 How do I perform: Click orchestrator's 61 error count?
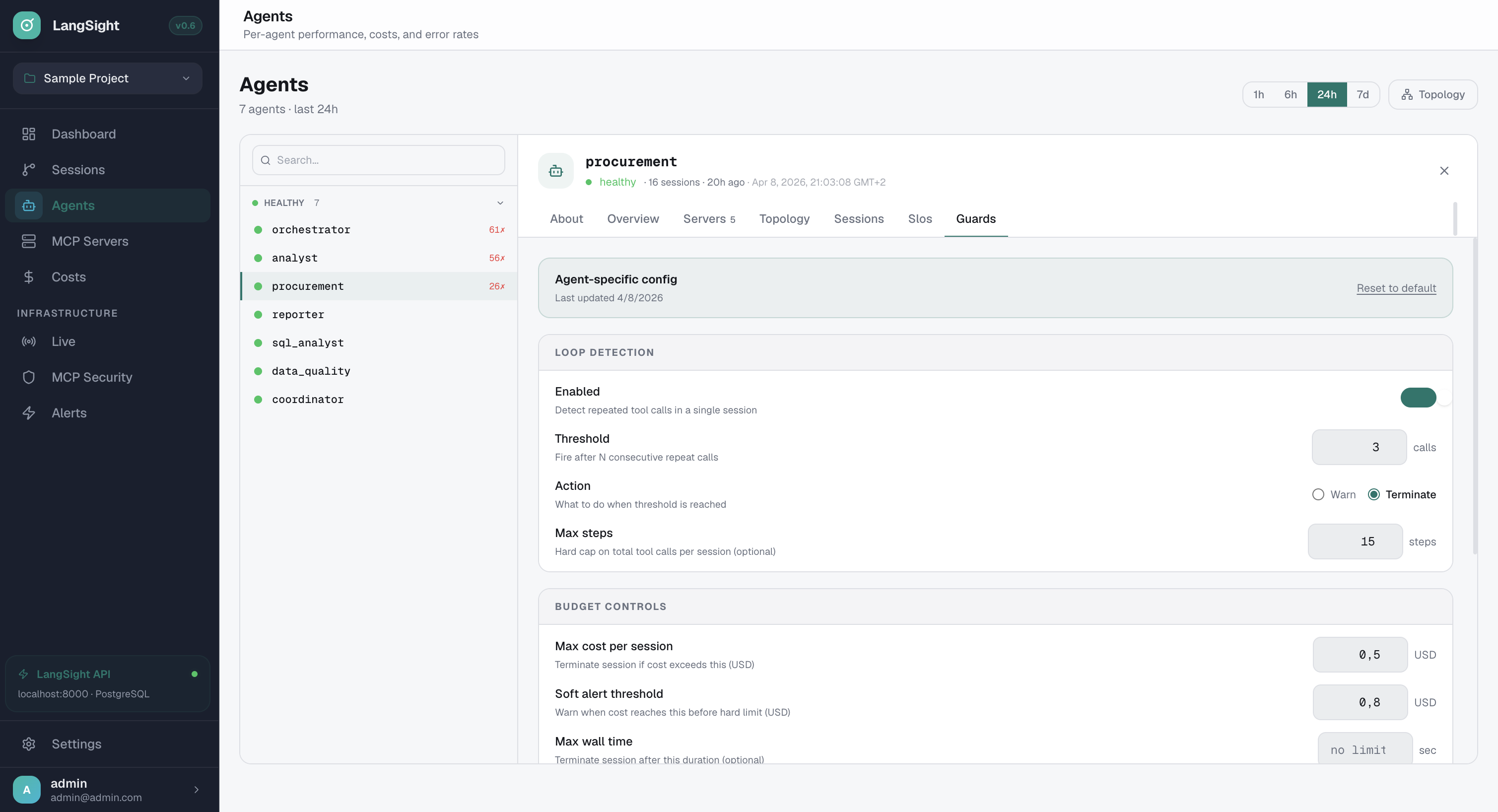(497, 230)
